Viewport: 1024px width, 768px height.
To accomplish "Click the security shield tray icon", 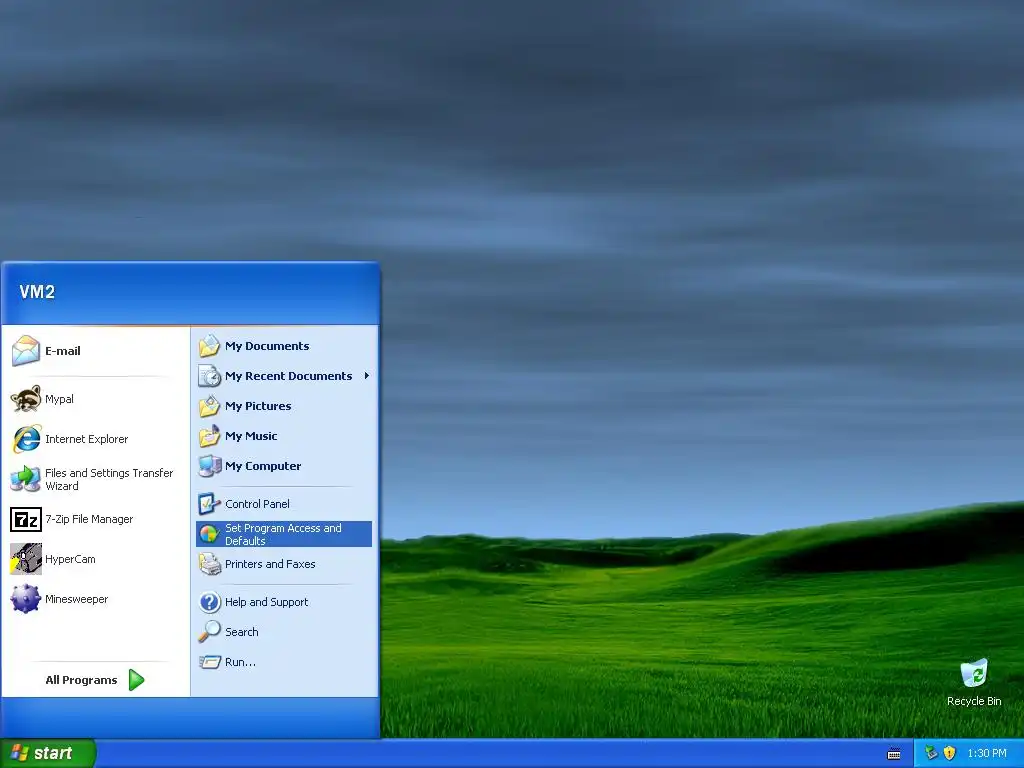I will tap(949, 753).
